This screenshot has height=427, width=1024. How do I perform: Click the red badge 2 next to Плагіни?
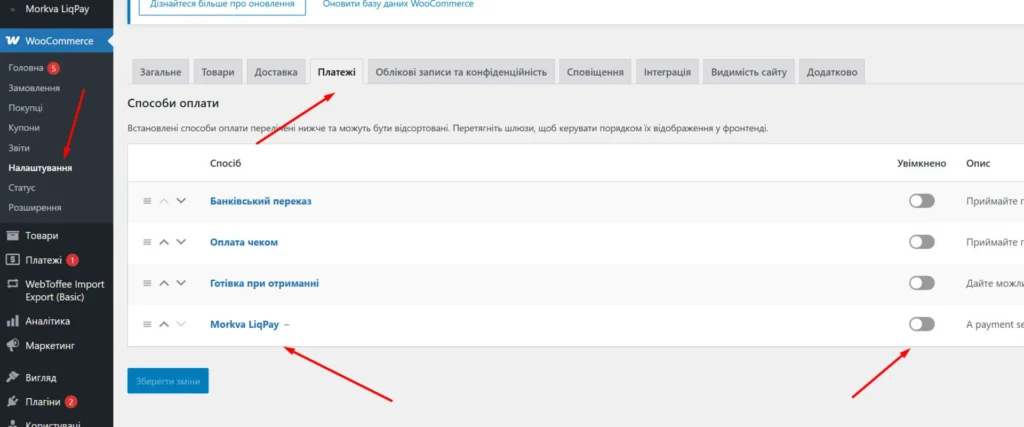[x=71, y=402]
